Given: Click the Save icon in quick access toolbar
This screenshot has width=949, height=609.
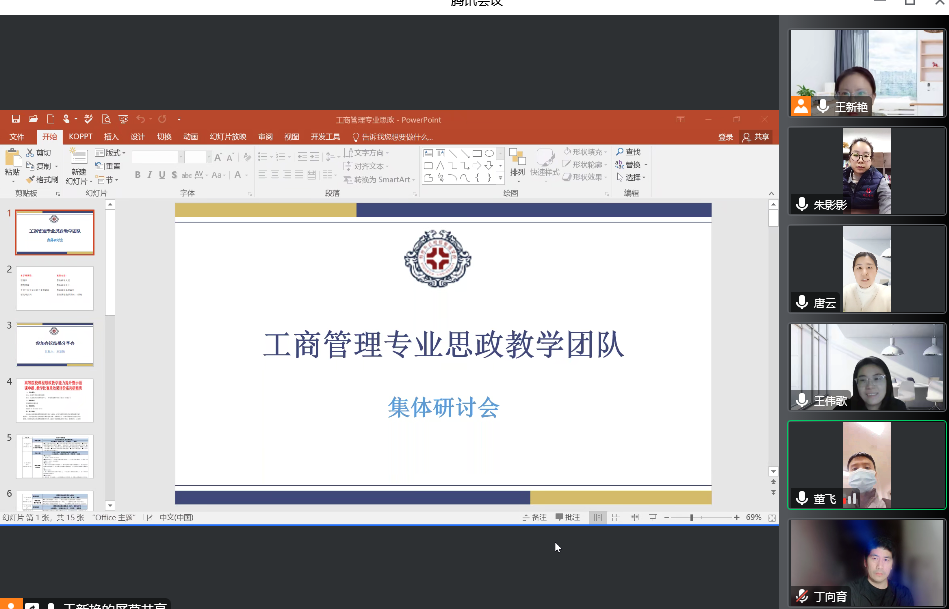Looking at the screenshot, I should pos(16,119).
